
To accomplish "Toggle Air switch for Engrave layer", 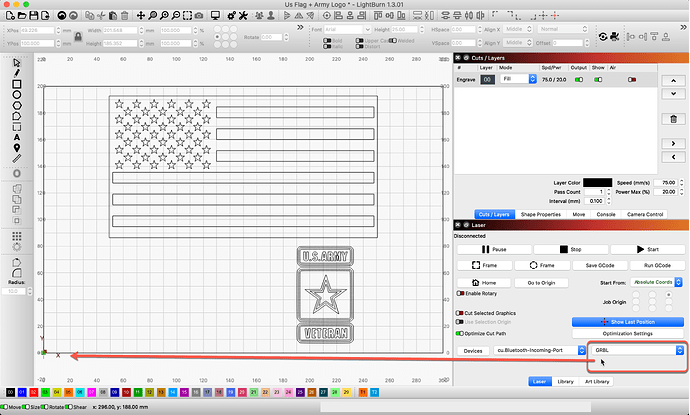I will (632, 80).
